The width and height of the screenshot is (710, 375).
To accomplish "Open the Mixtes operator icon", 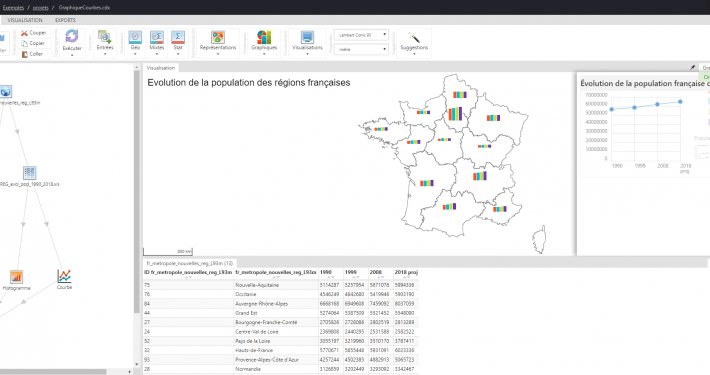I will click(157, 37).
